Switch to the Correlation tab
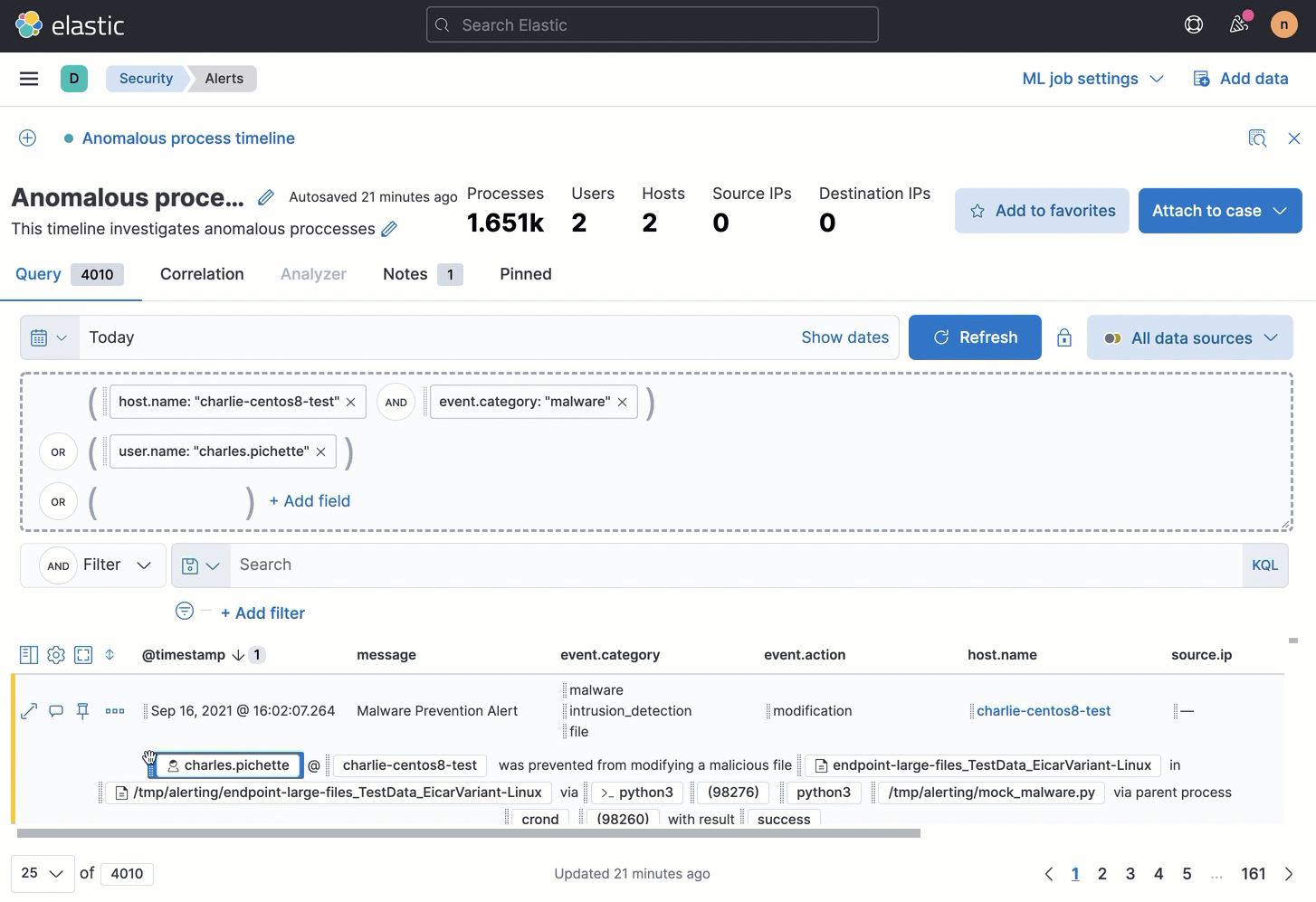 201,274
